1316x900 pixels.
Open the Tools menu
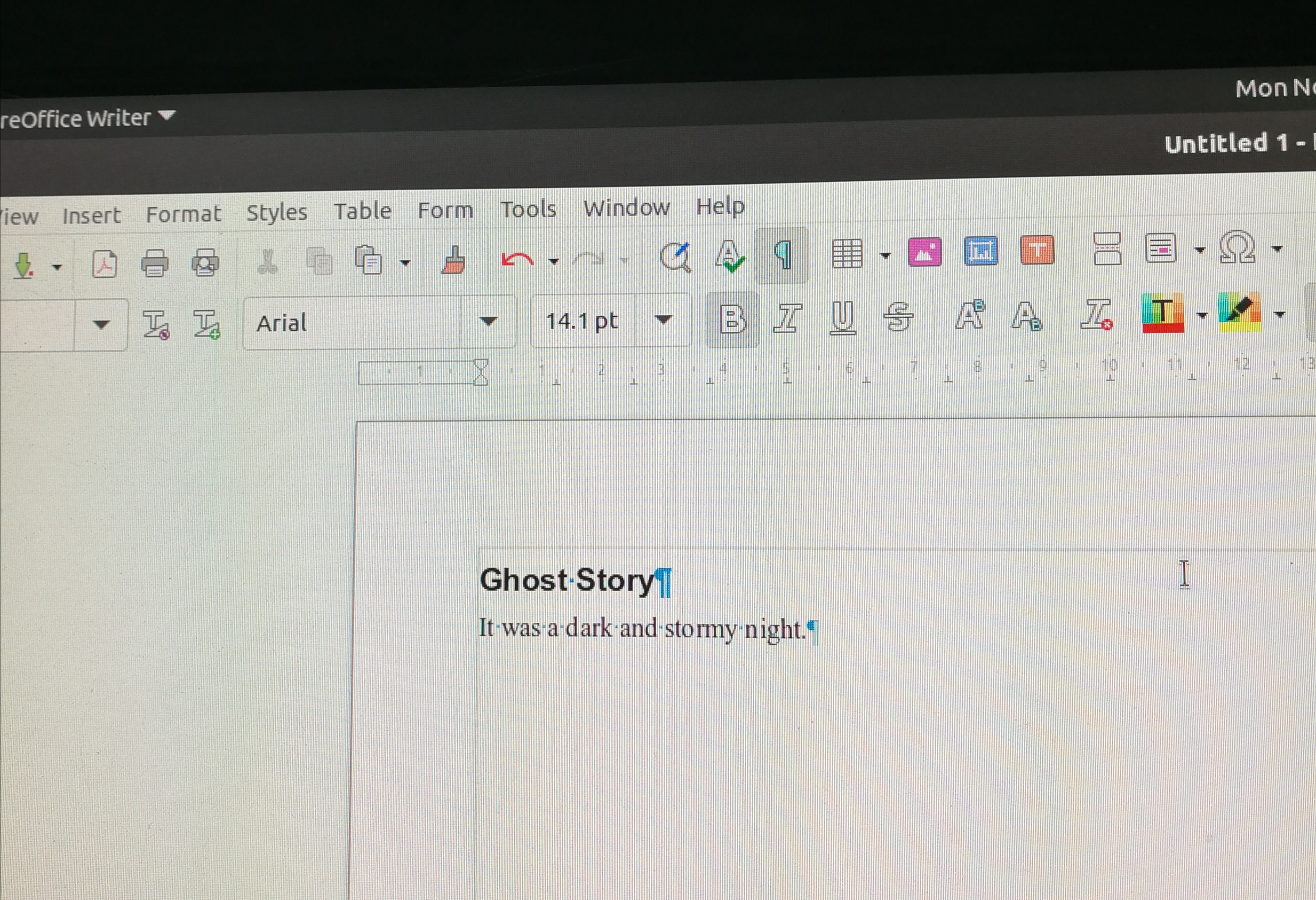pos(528,210)
